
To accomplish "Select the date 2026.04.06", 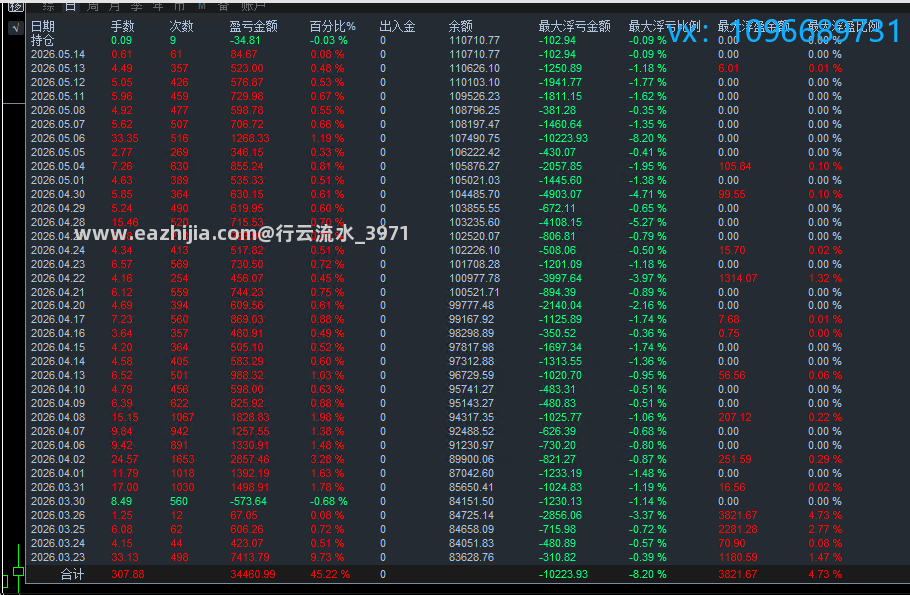I will click(58, 445).
